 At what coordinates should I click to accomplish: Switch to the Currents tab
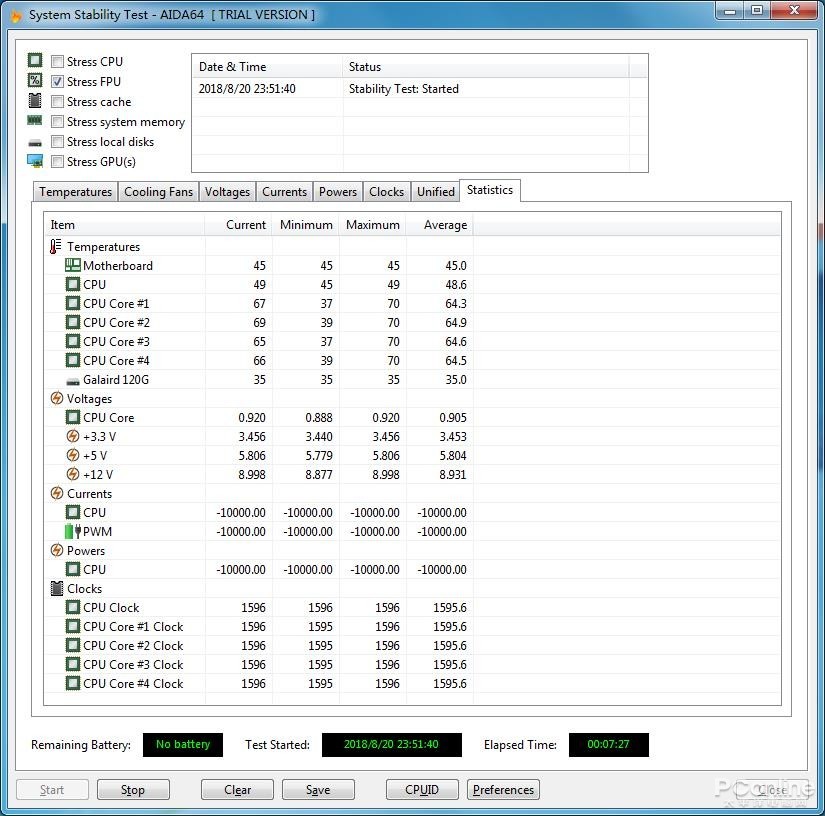click(284, 192)
